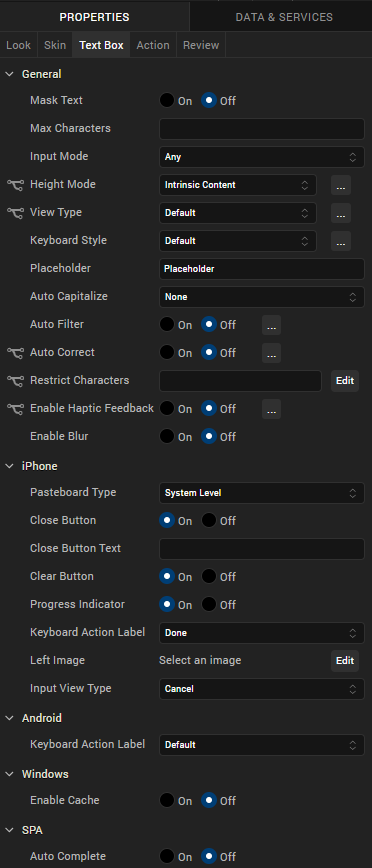Switch to the Skin tab
372x868 pixels.
55,45
